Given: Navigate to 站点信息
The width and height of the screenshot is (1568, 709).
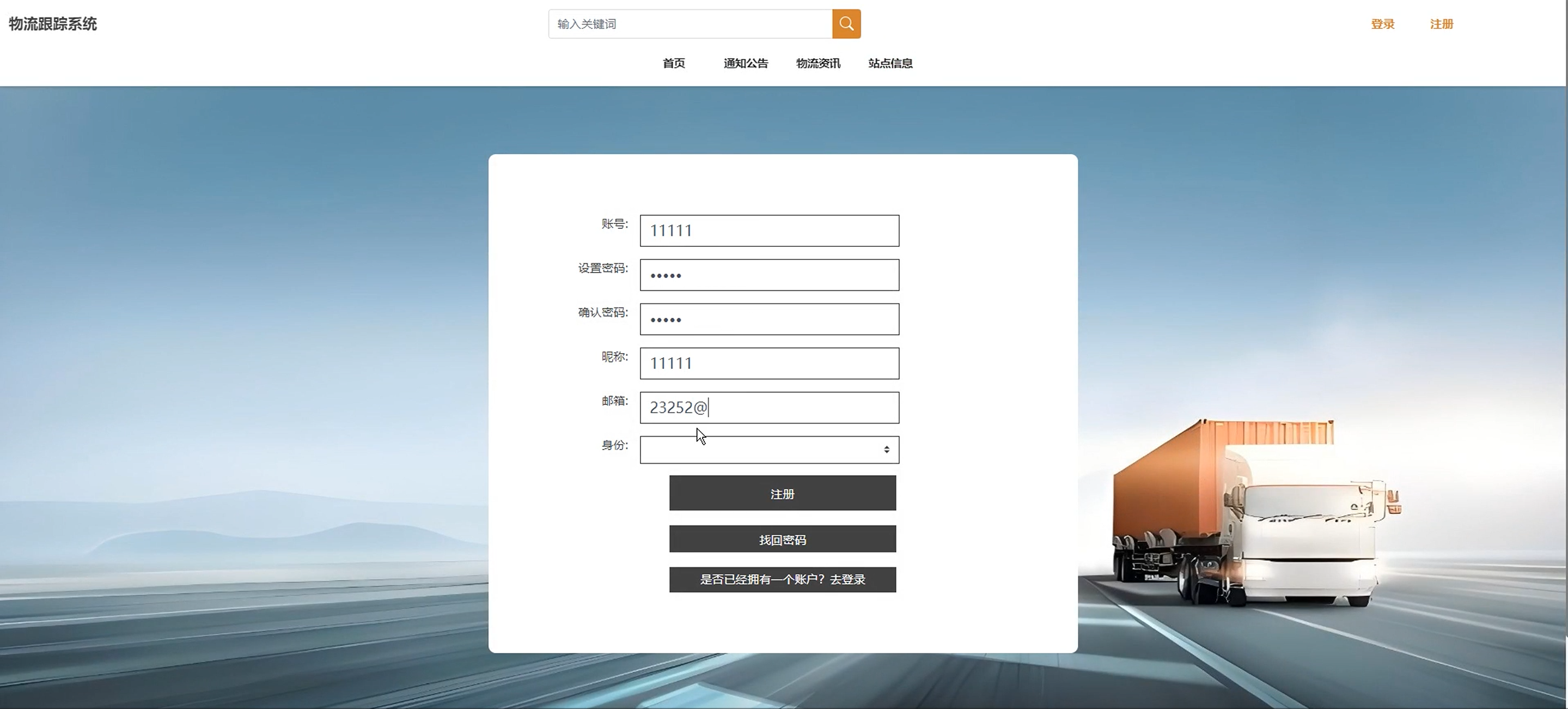Looking at the screenshot, I should [x=890, y=63].
